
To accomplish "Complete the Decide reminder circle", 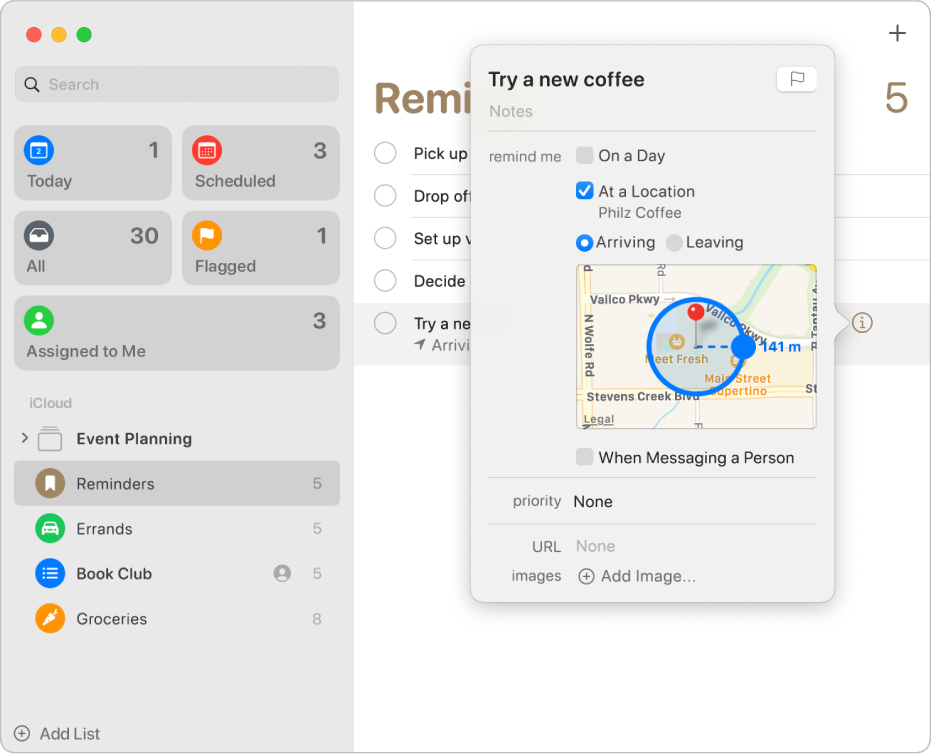I will 385,281.
